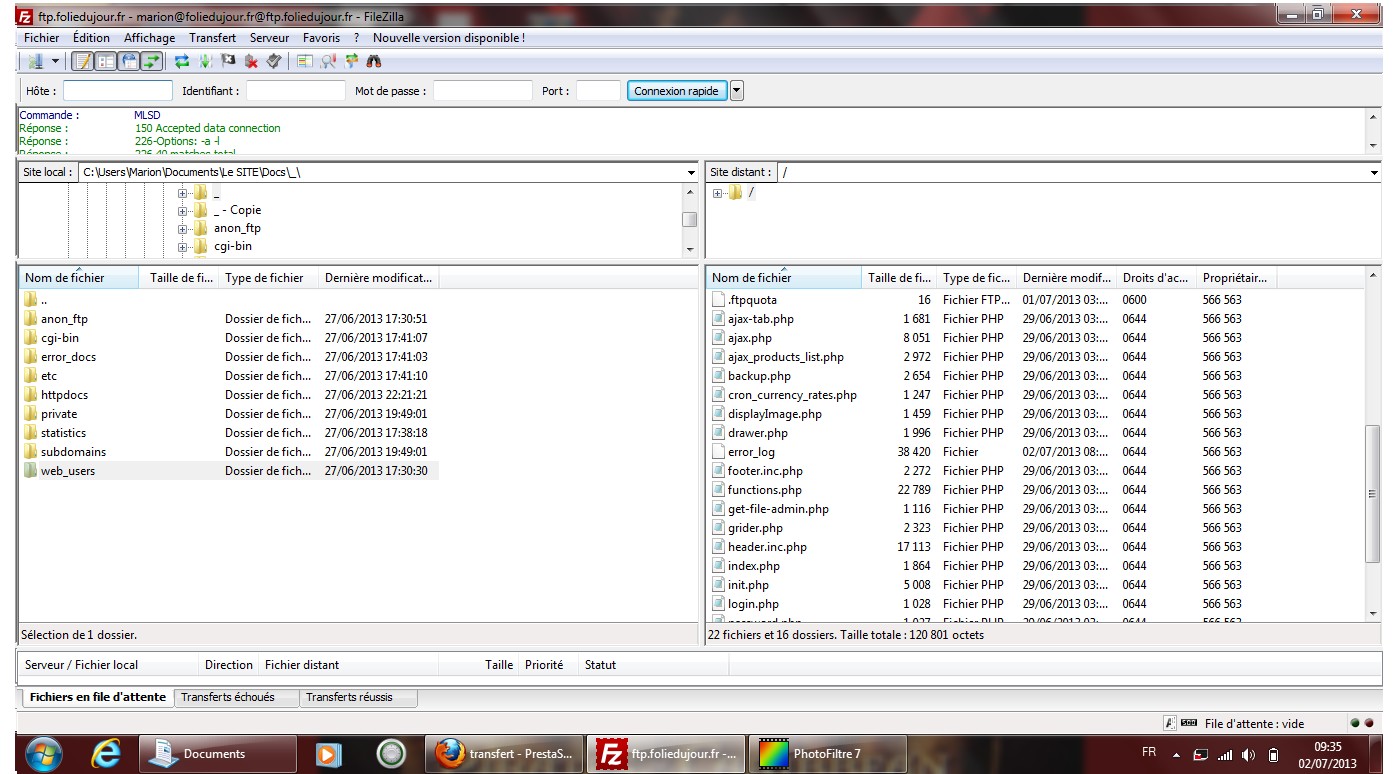Open filename filters magnifier icon
This screenshot has height=774, width=1400.
click(328, 62)
